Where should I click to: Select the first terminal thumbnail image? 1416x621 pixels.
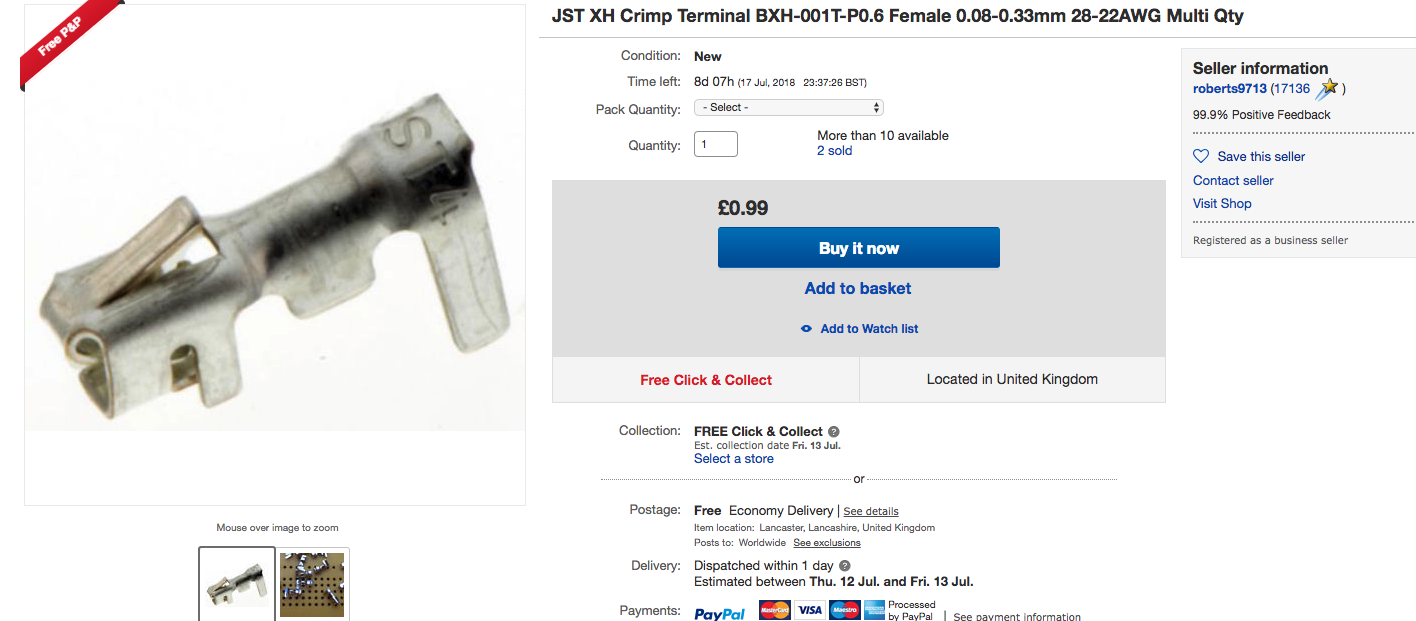click(x=237, y=583)
